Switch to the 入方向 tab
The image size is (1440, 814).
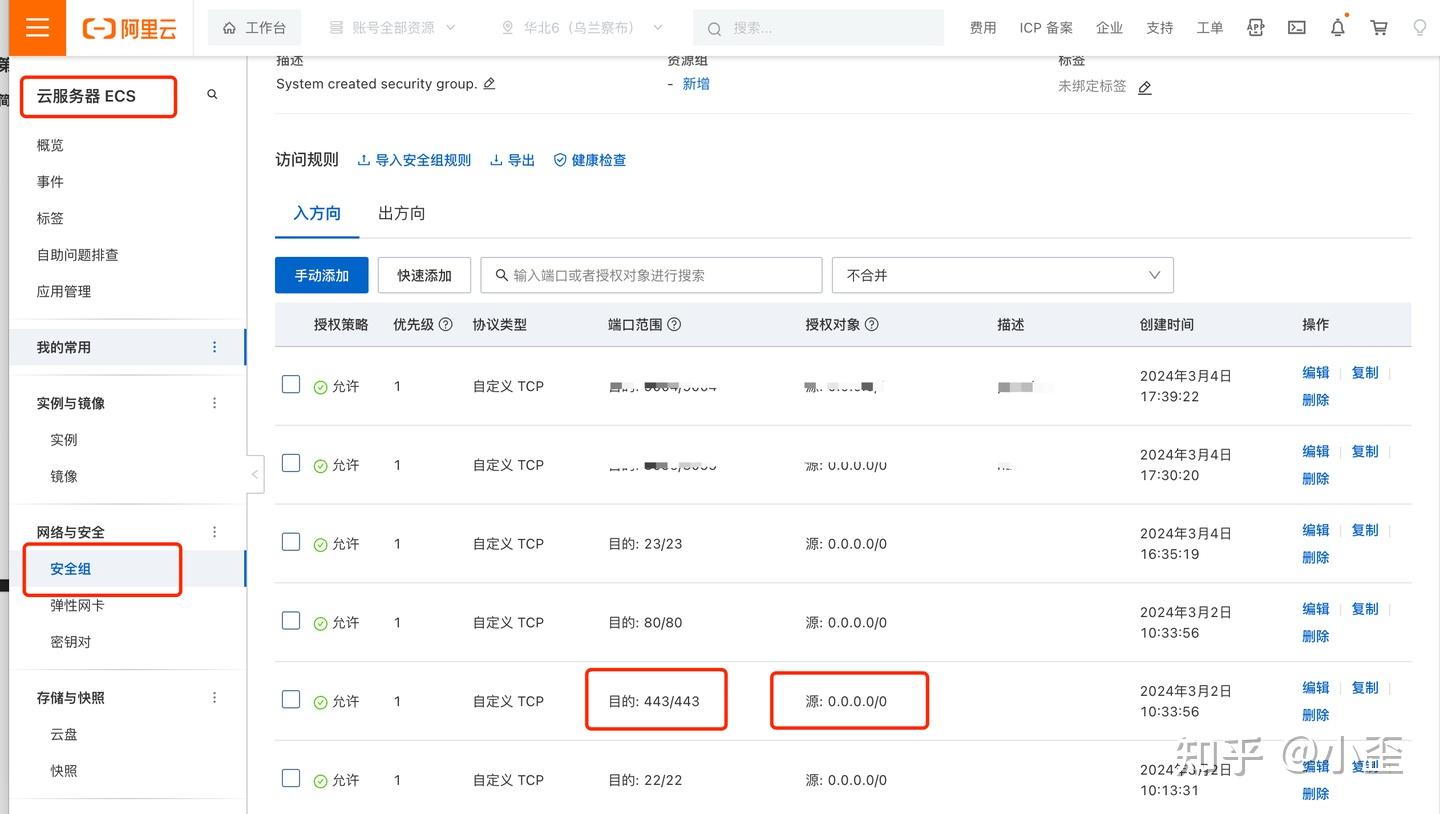click(x=317, y=213)
